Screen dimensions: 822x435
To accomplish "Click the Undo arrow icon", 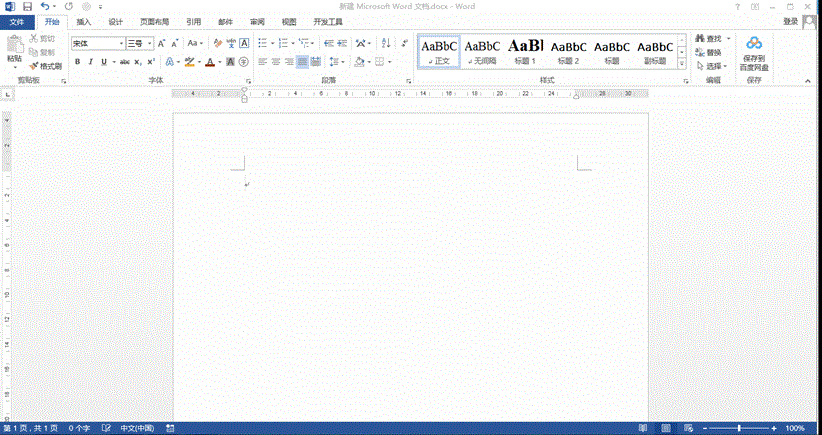I will [45, 6].
